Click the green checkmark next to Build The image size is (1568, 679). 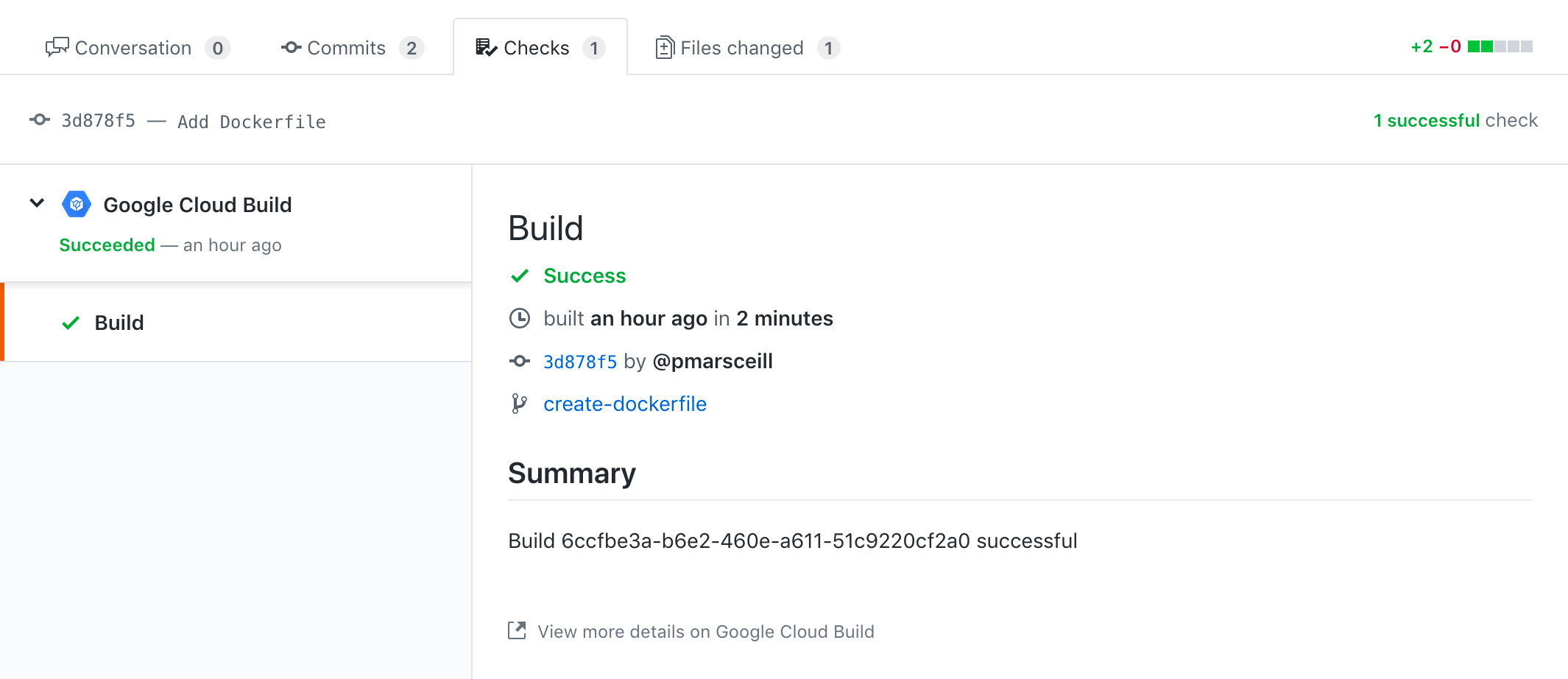coord(70,322)
